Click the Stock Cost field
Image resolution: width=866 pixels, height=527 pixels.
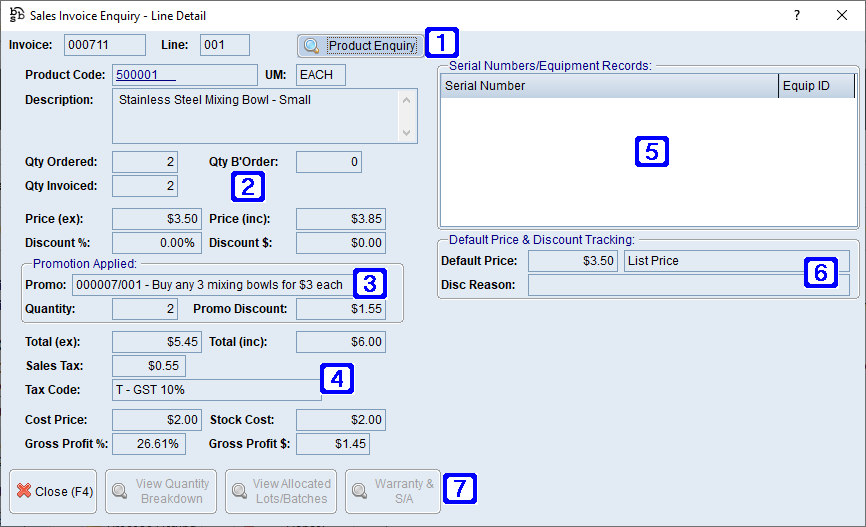[341, 420]
